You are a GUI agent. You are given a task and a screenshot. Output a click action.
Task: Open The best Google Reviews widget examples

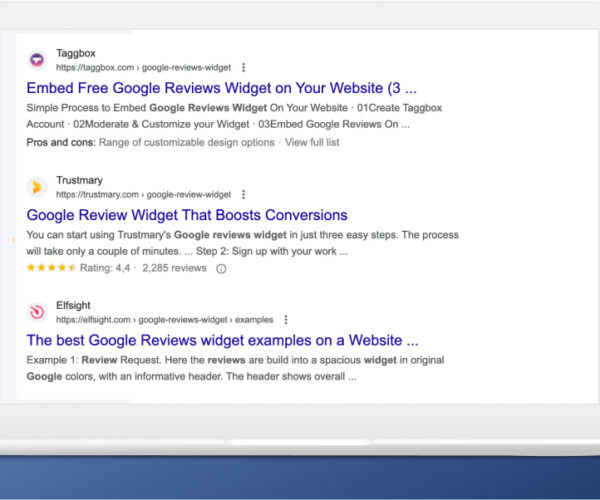(x=222, y=340)
